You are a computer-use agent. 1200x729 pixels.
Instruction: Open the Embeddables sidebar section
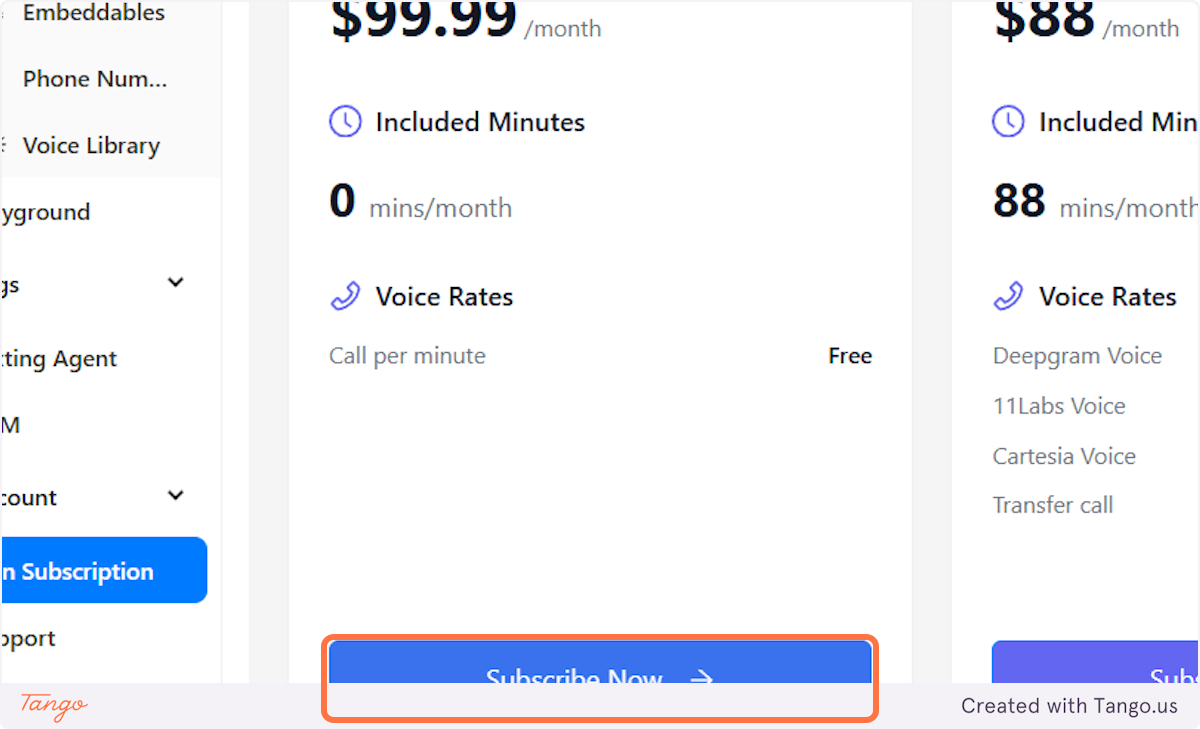click(93, 13)
